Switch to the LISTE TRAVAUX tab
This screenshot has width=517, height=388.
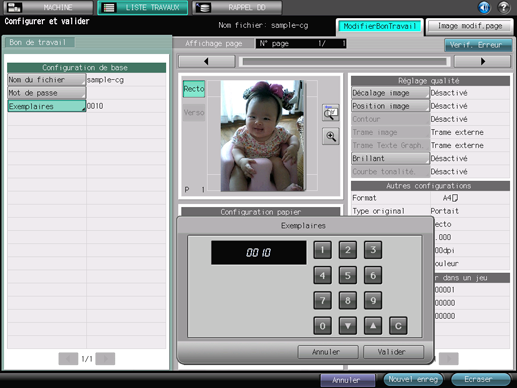pyautogui.click(x=143, y=7)
